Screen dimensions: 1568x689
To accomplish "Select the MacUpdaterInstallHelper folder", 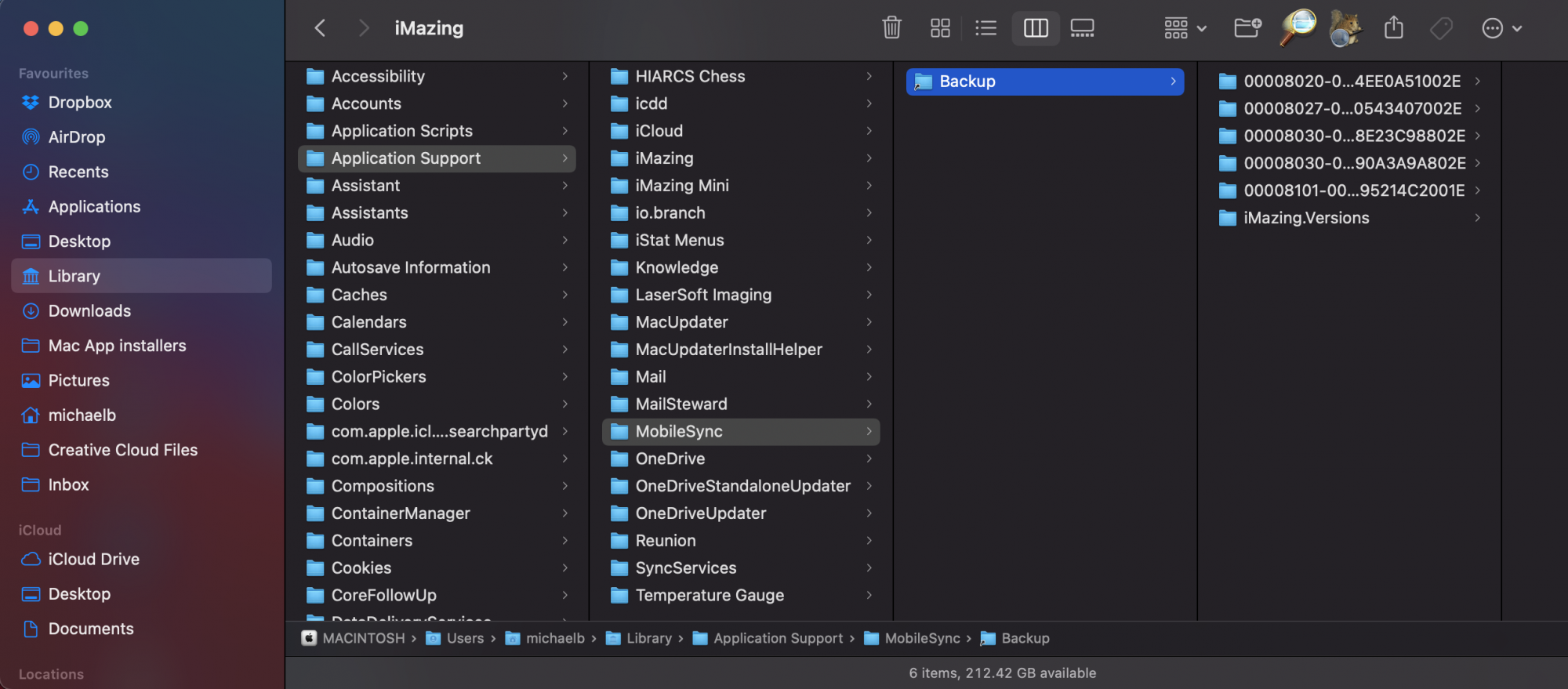I will (x=741, y=350).
